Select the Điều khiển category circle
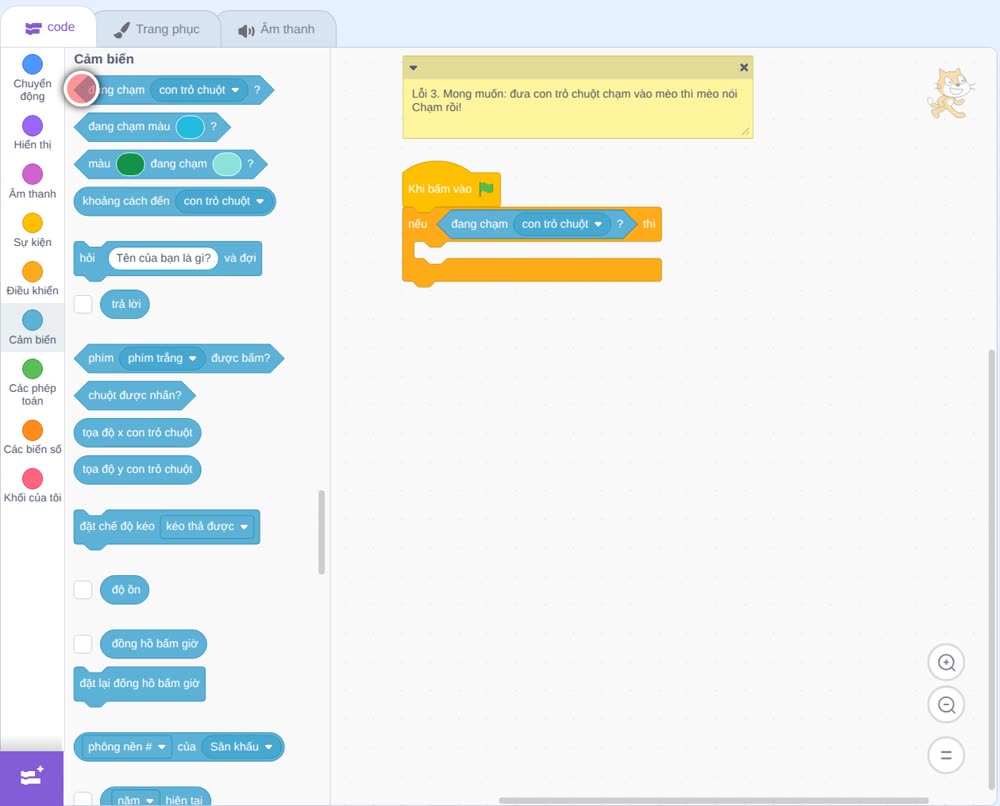Screen dimensions: 1000x806 [x=33, y=272]
